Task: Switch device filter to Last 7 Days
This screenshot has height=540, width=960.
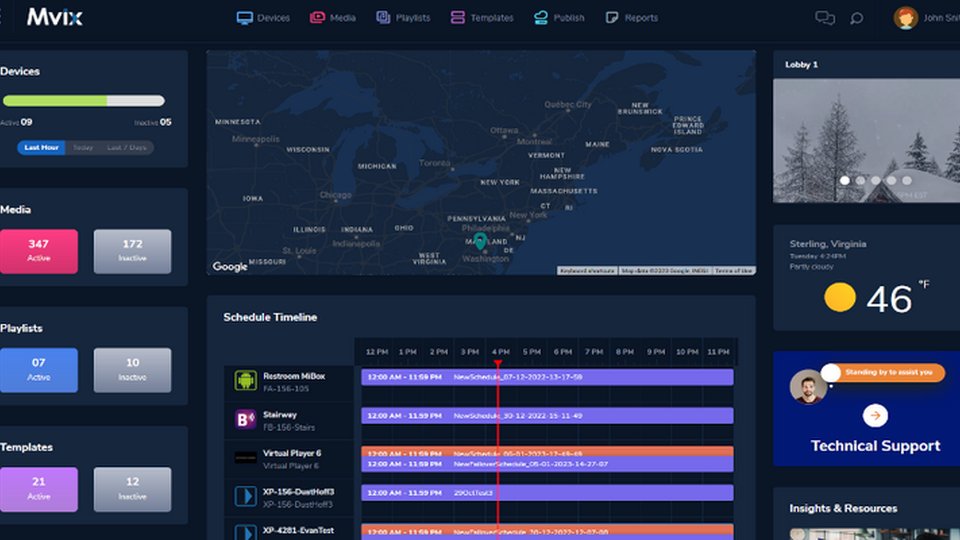Action: point(127,147)
